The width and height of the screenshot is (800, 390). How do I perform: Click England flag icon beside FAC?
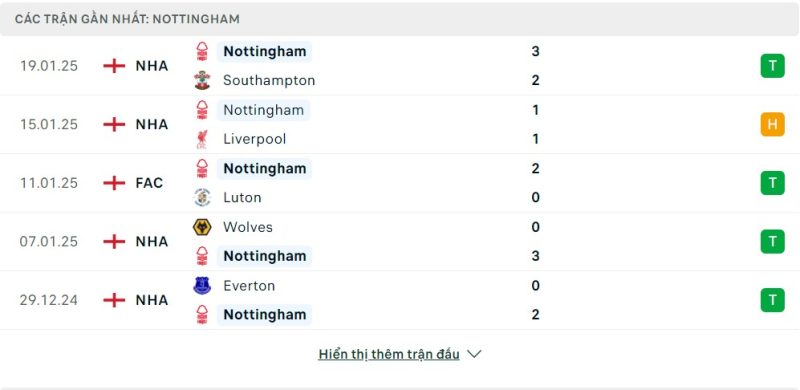pyautogui.click(x=114, y=183)
